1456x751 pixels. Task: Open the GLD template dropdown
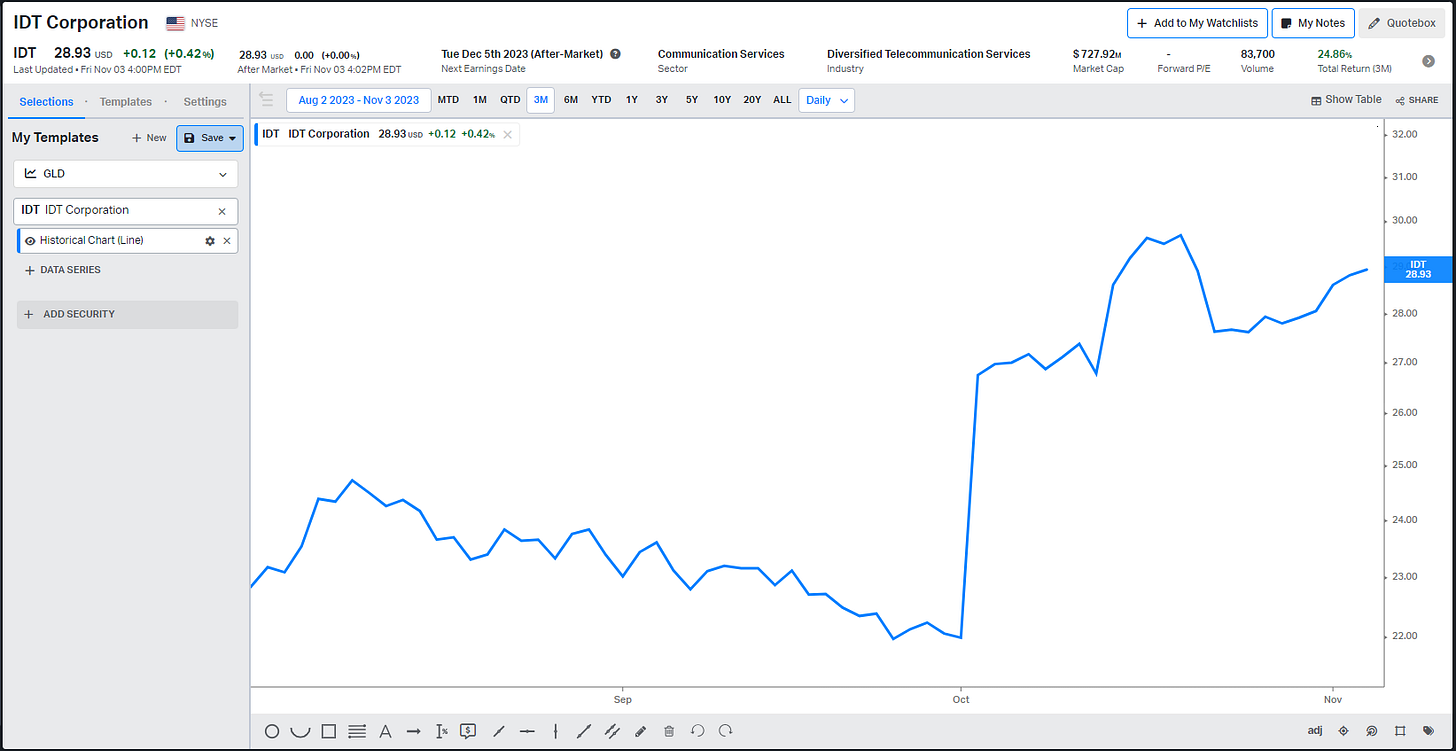126,174
